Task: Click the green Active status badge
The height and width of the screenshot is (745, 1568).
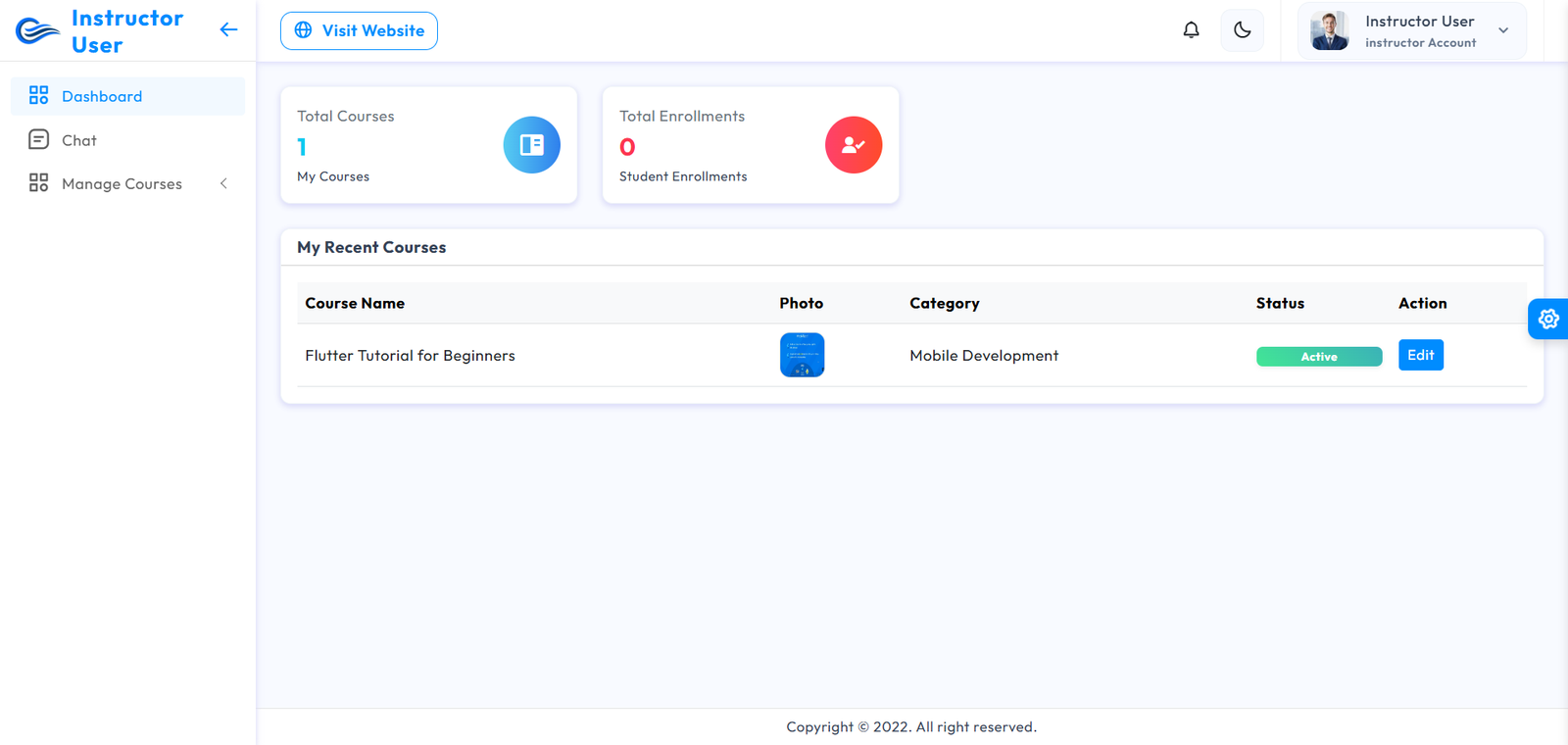Action: tap(1318, 357)
